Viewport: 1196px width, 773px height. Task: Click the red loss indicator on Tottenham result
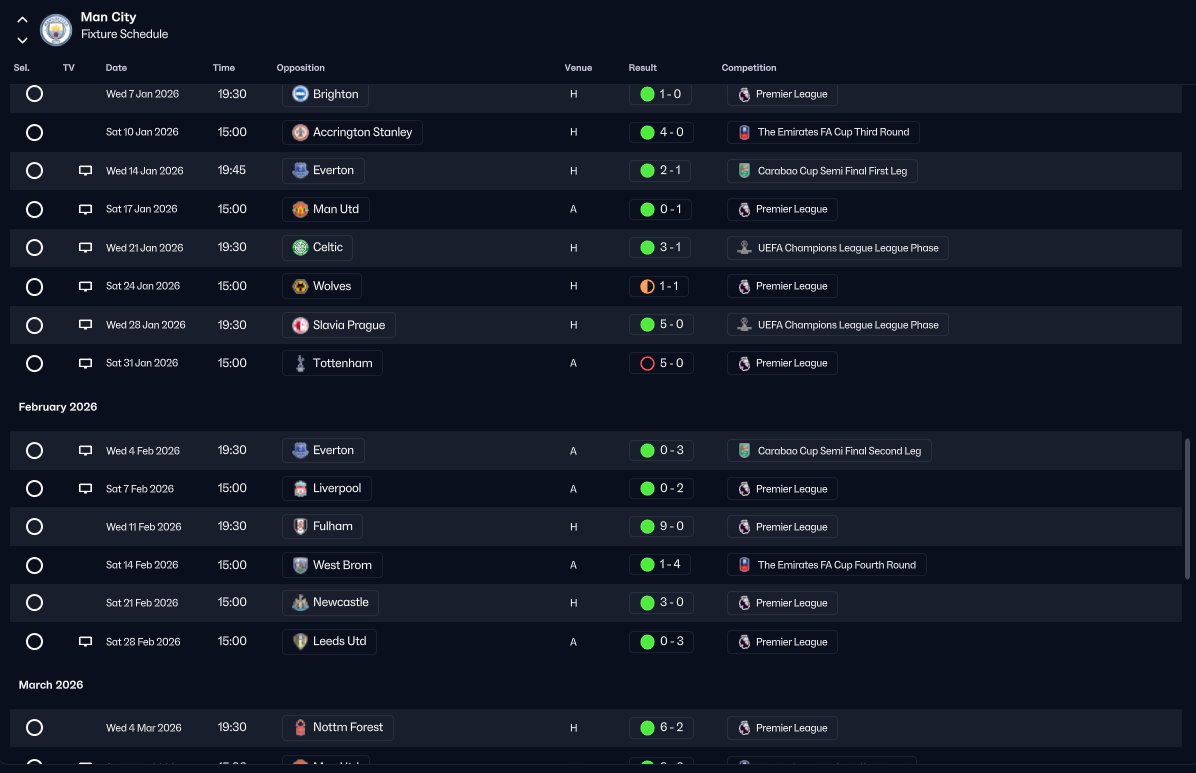coord(648,363)
